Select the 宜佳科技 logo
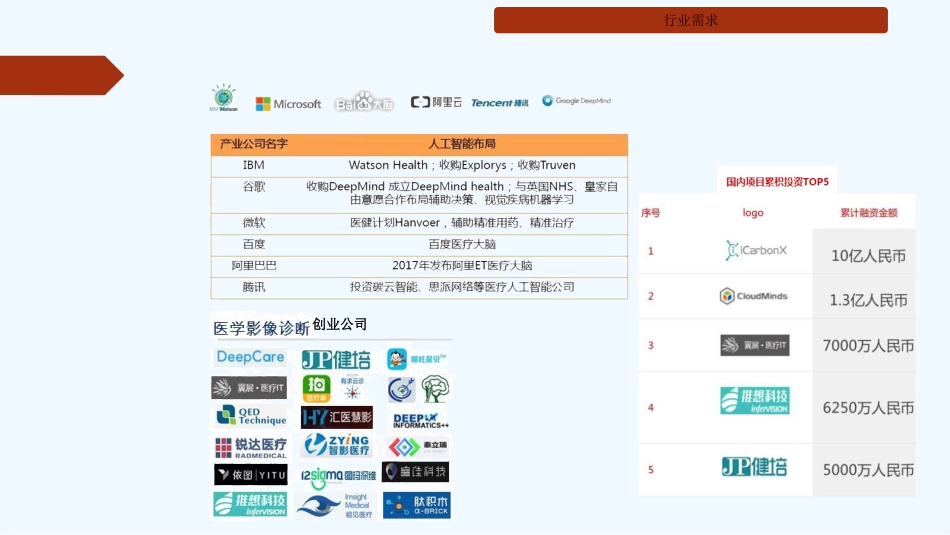 point(416,471)
